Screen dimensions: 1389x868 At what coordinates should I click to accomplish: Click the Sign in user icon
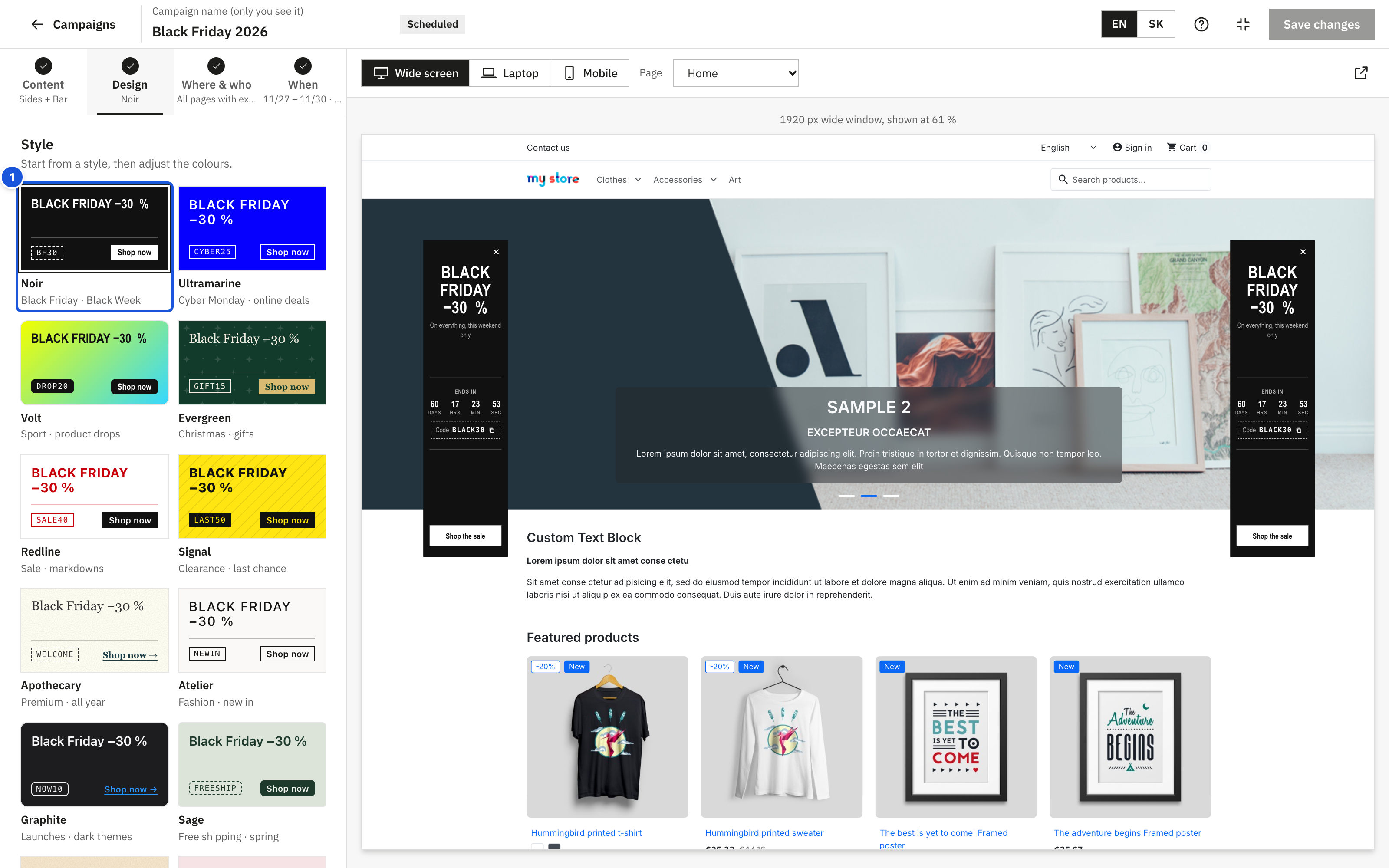click(x=1117, y=147)
